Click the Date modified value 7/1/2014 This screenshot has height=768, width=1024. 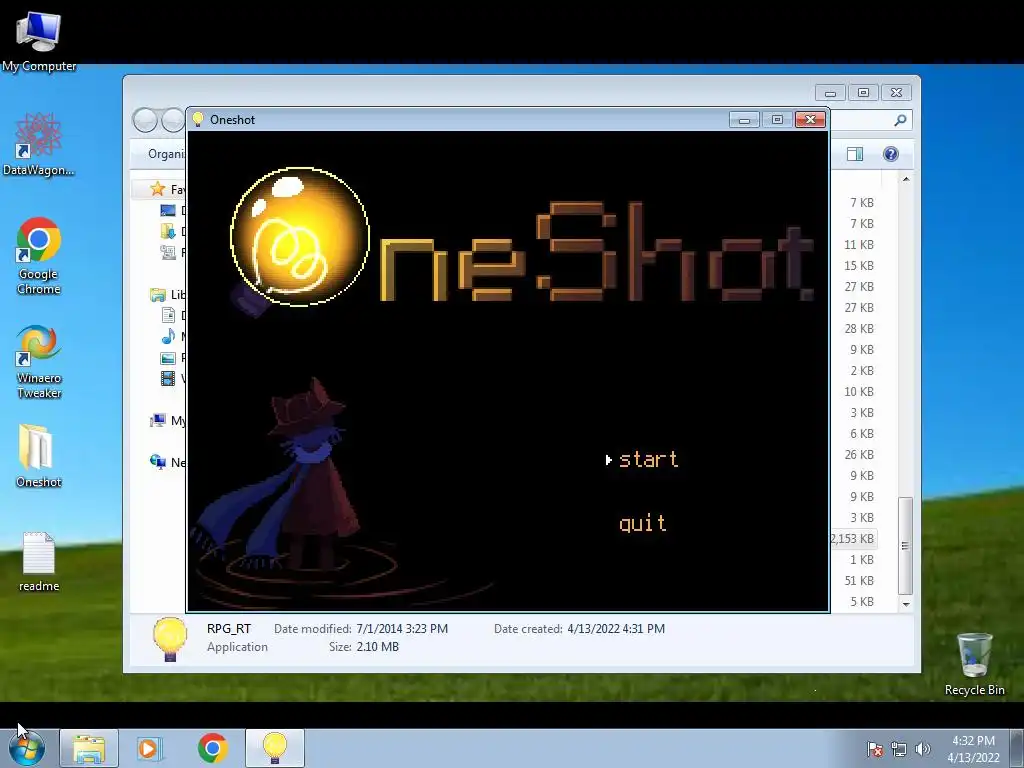point(402,629)
